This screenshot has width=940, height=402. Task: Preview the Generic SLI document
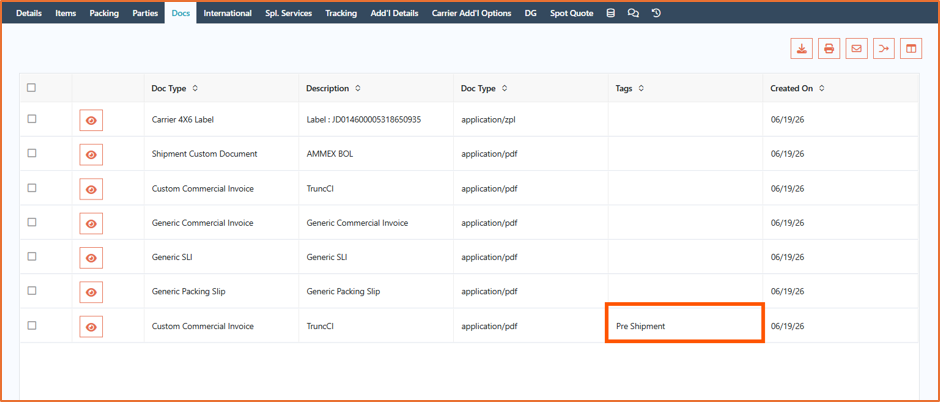(x=91, y=258)
